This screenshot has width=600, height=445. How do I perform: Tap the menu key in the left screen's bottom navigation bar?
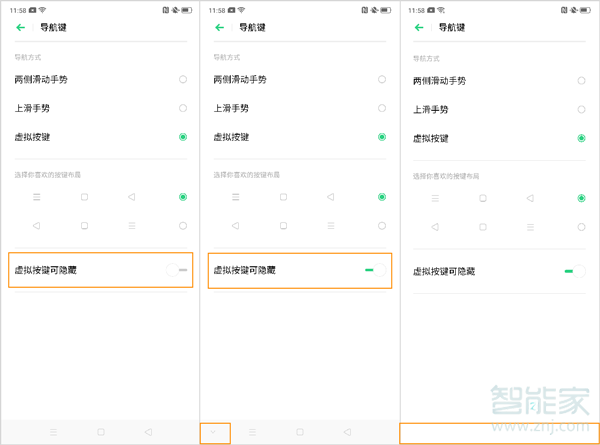tap(54, 432)
